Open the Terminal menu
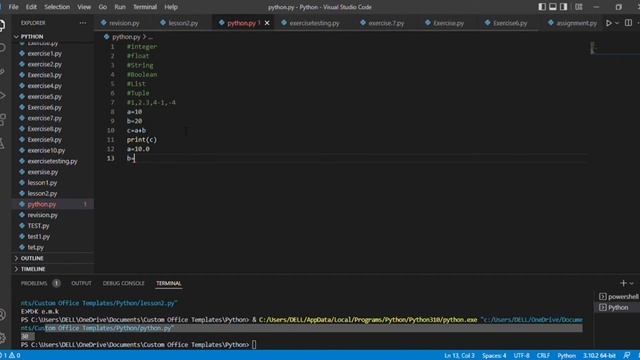This screenshot has width=640, height=360. 145,7
